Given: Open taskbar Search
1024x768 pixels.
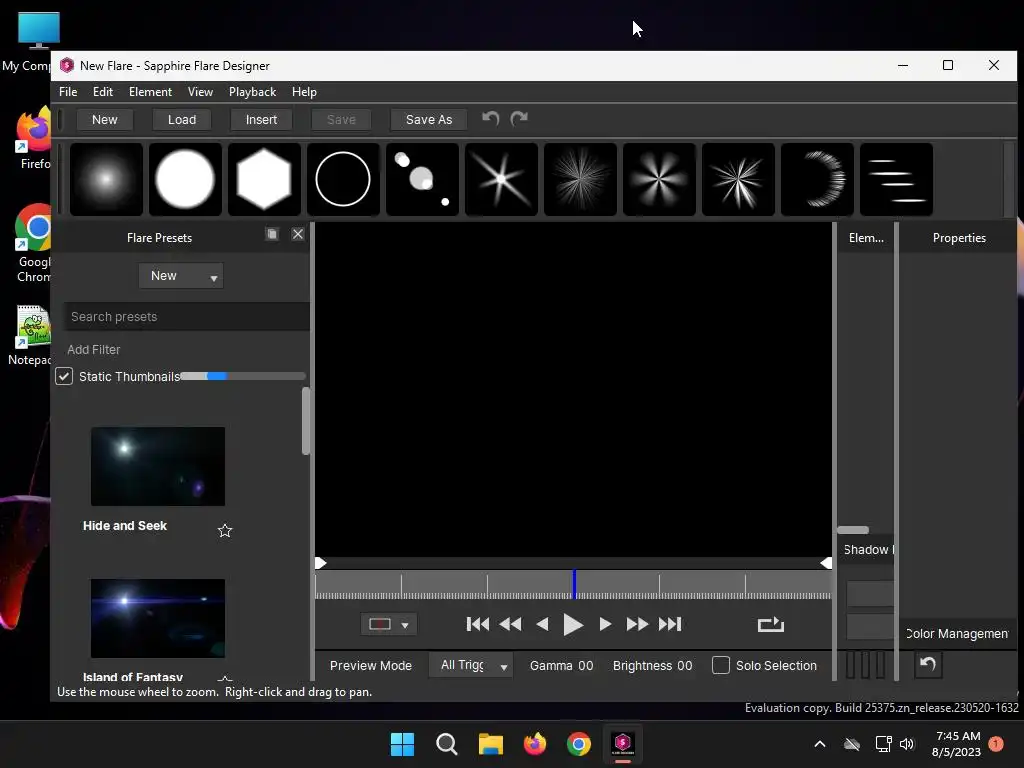Looking at the screenshot, I should 447,744.
